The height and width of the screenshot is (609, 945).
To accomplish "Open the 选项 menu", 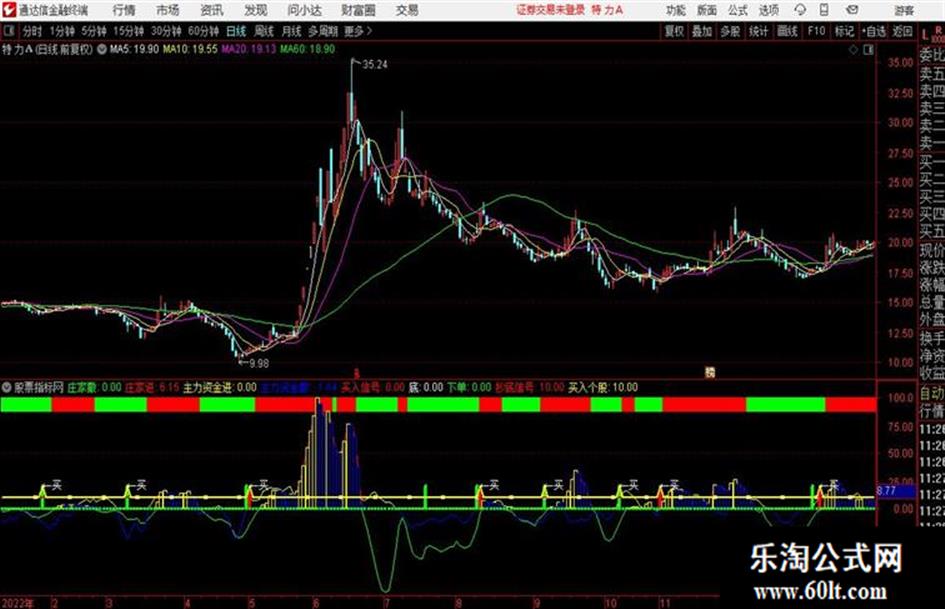I will (769, 10).
